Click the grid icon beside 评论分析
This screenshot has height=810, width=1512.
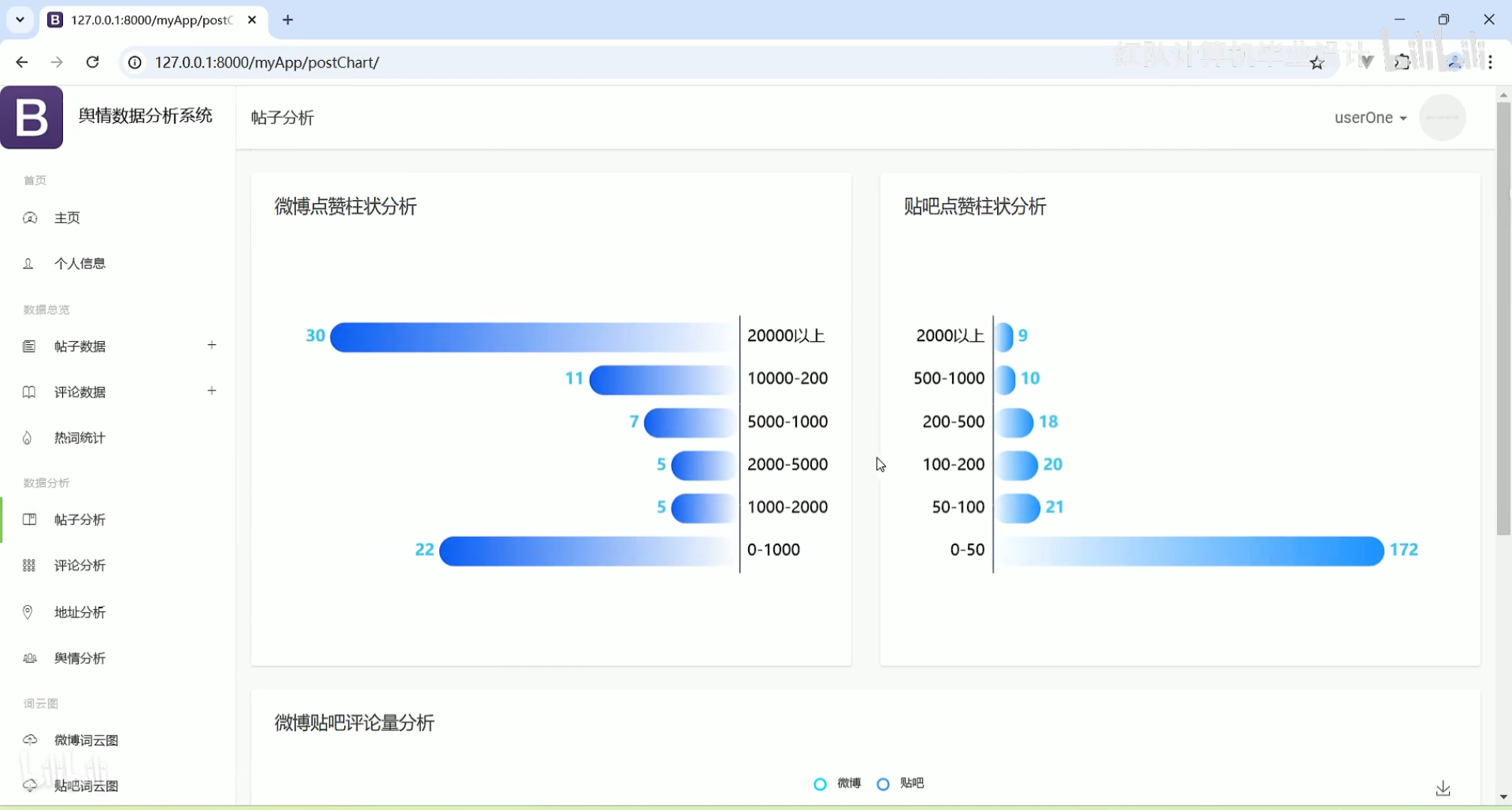click(29, 565)
